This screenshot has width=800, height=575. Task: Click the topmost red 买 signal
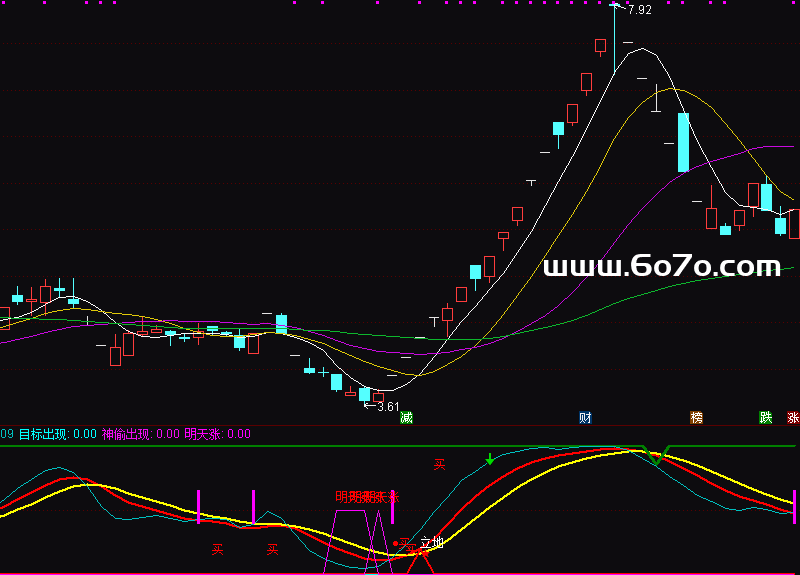click(438, 464)
